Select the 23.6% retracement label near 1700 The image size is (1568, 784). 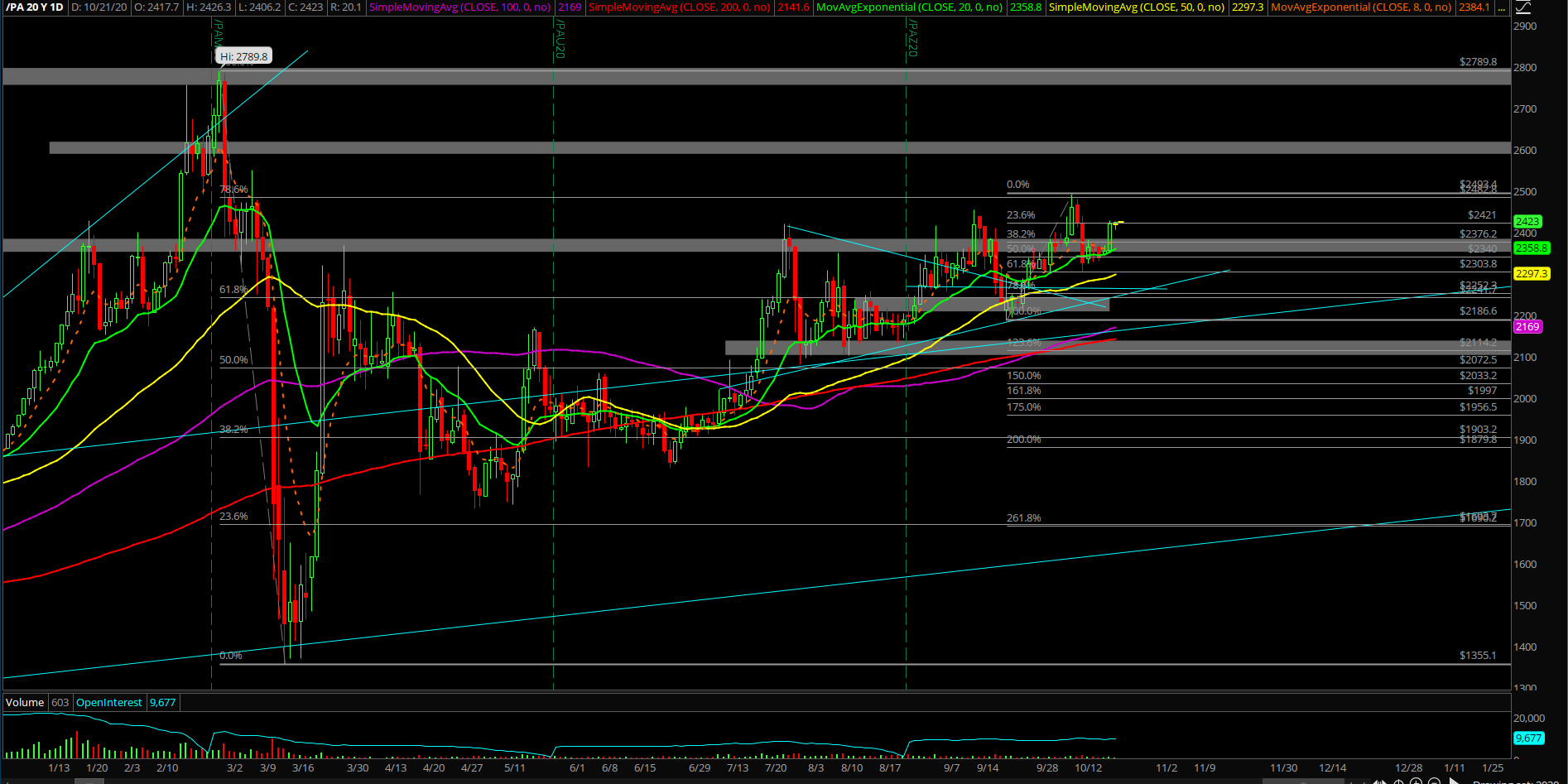pyautogui.click(x=233, y=516)
